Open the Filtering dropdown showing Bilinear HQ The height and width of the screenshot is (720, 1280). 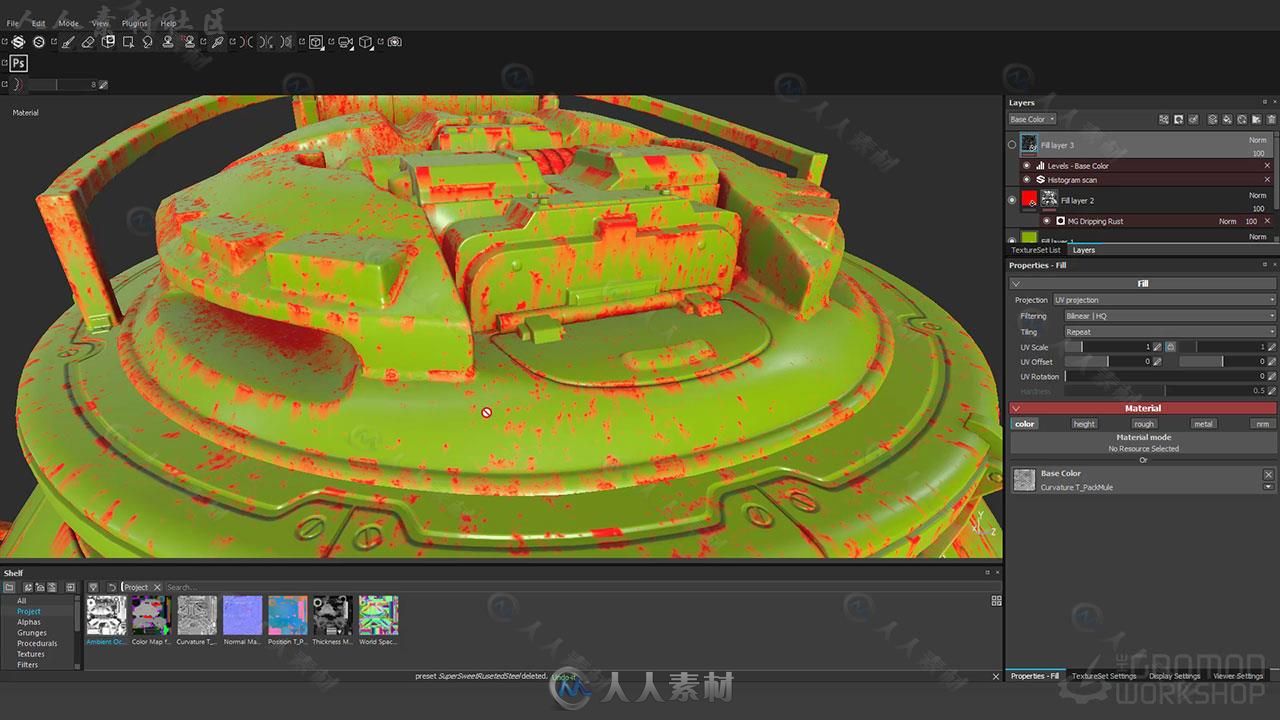coord(1170,316)
